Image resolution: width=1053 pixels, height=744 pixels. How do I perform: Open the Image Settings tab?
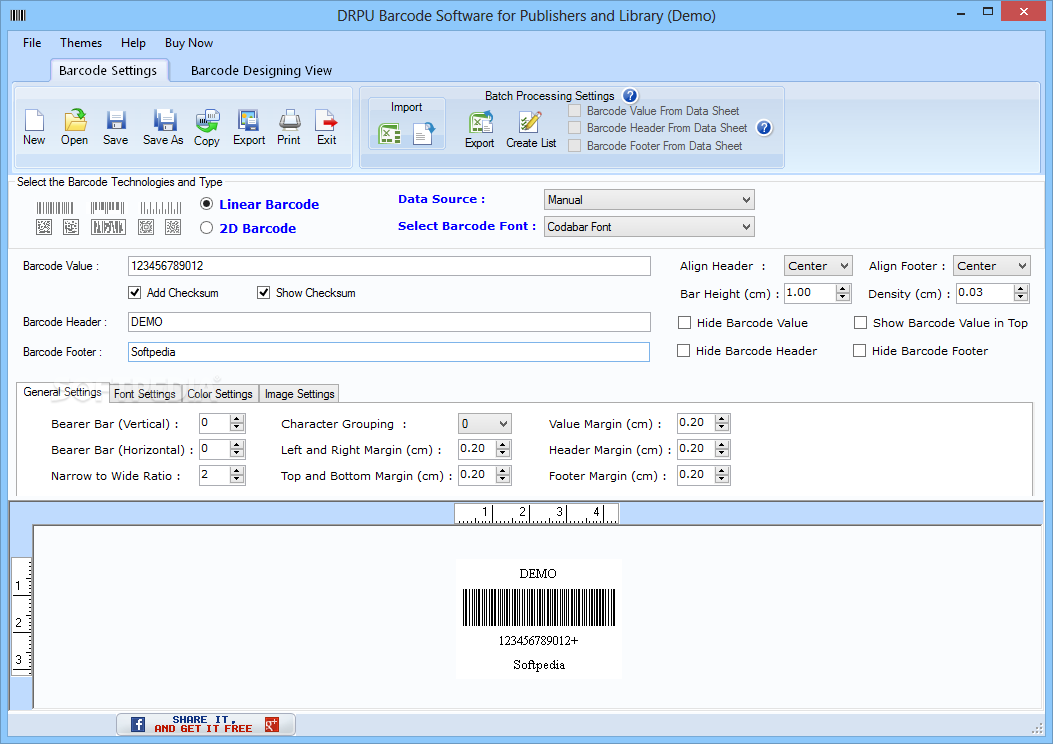(x=300, y=394)
